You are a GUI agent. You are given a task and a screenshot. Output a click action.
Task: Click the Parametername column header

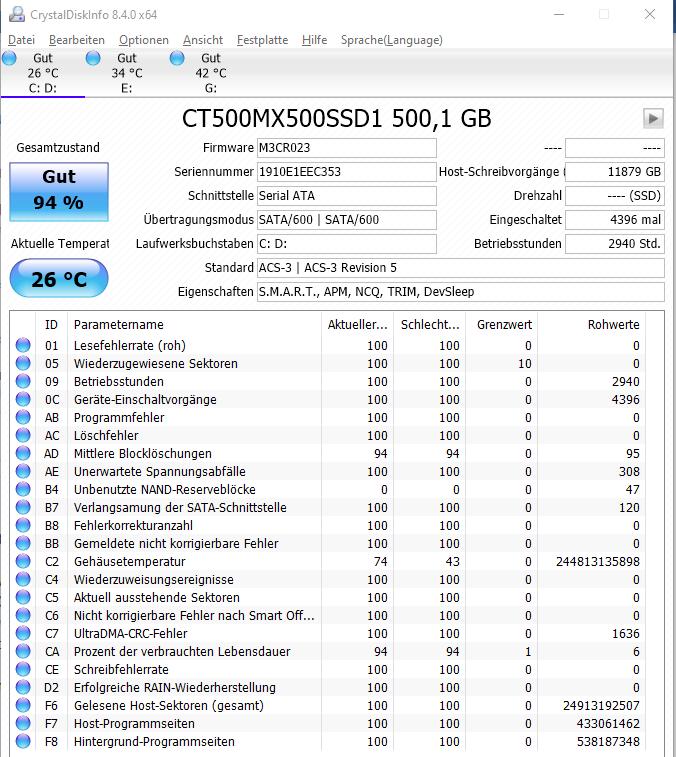pyautogui.click(x=195, y=324)
